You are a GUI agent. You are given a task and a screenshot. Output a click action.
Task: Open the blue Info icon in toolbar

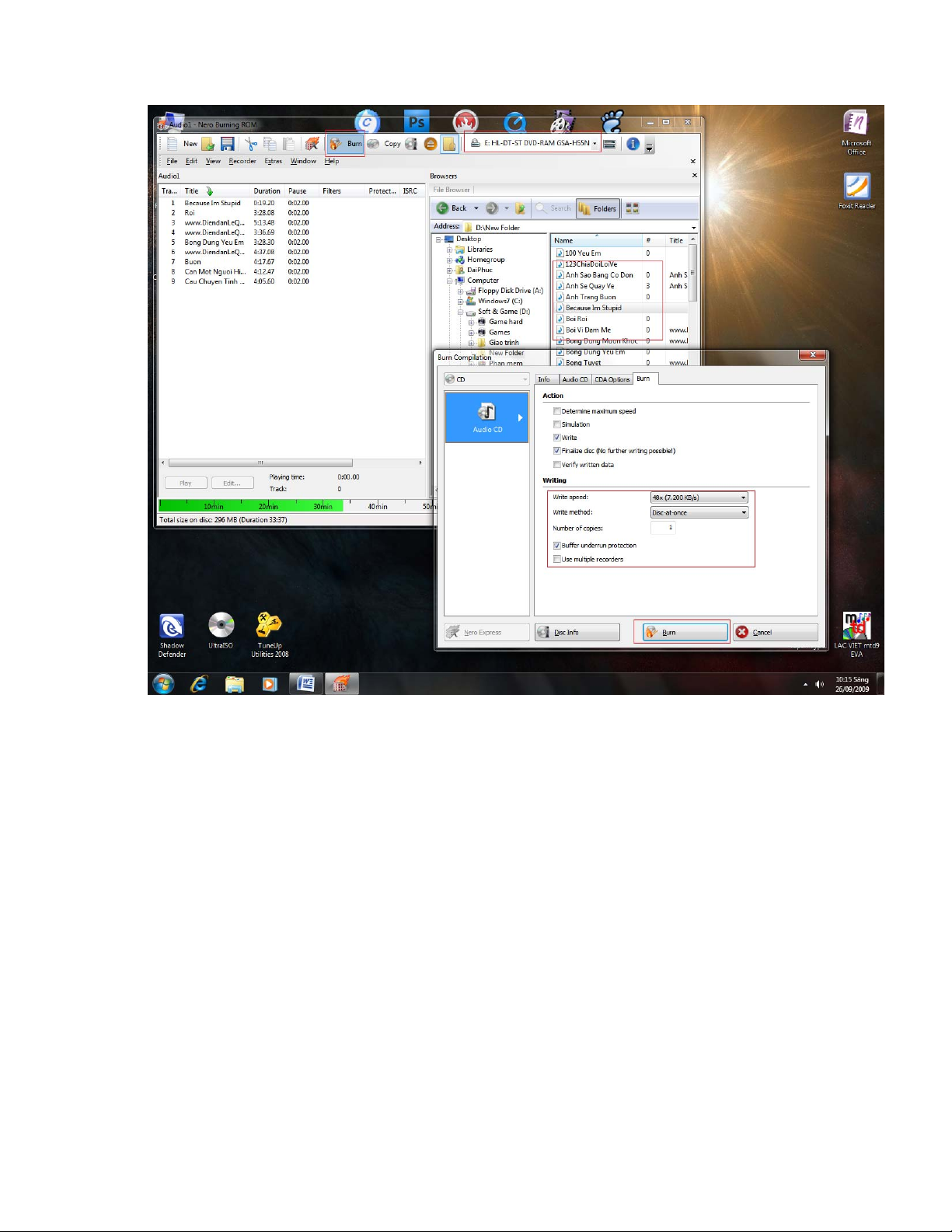click(x=633, y=144)
